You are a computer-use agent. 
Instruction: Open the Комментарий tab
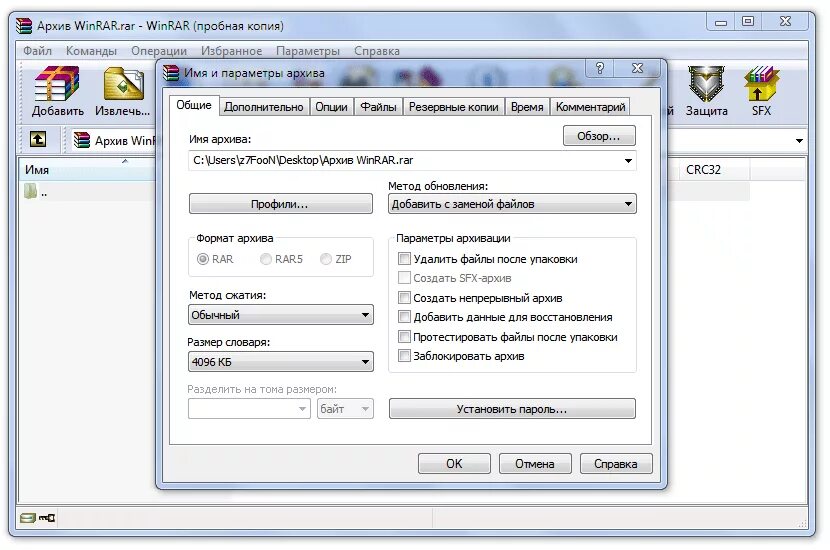click(590, 107)
